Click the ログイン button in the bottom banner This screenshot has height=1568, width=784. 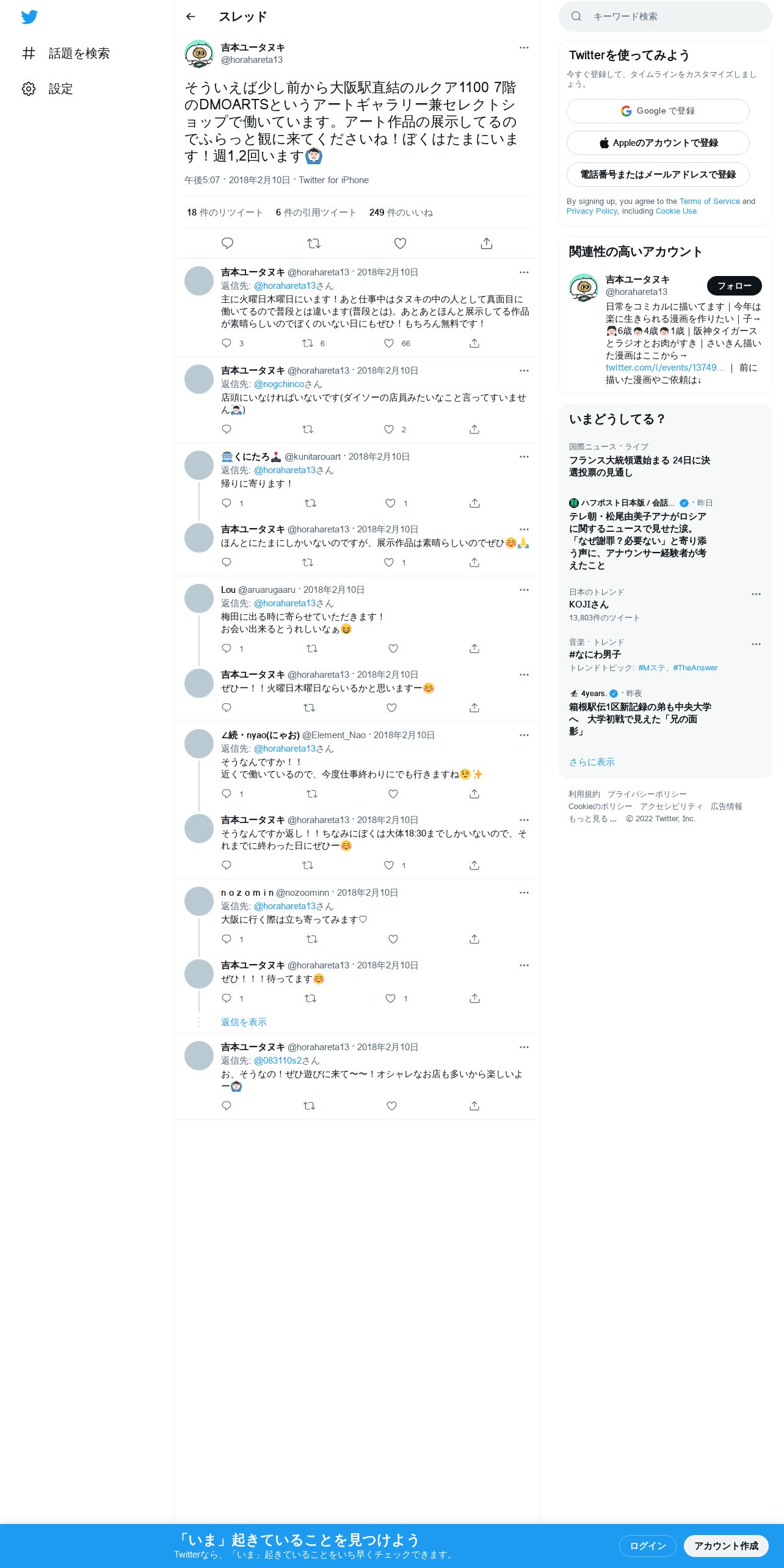pos(647,1546)
